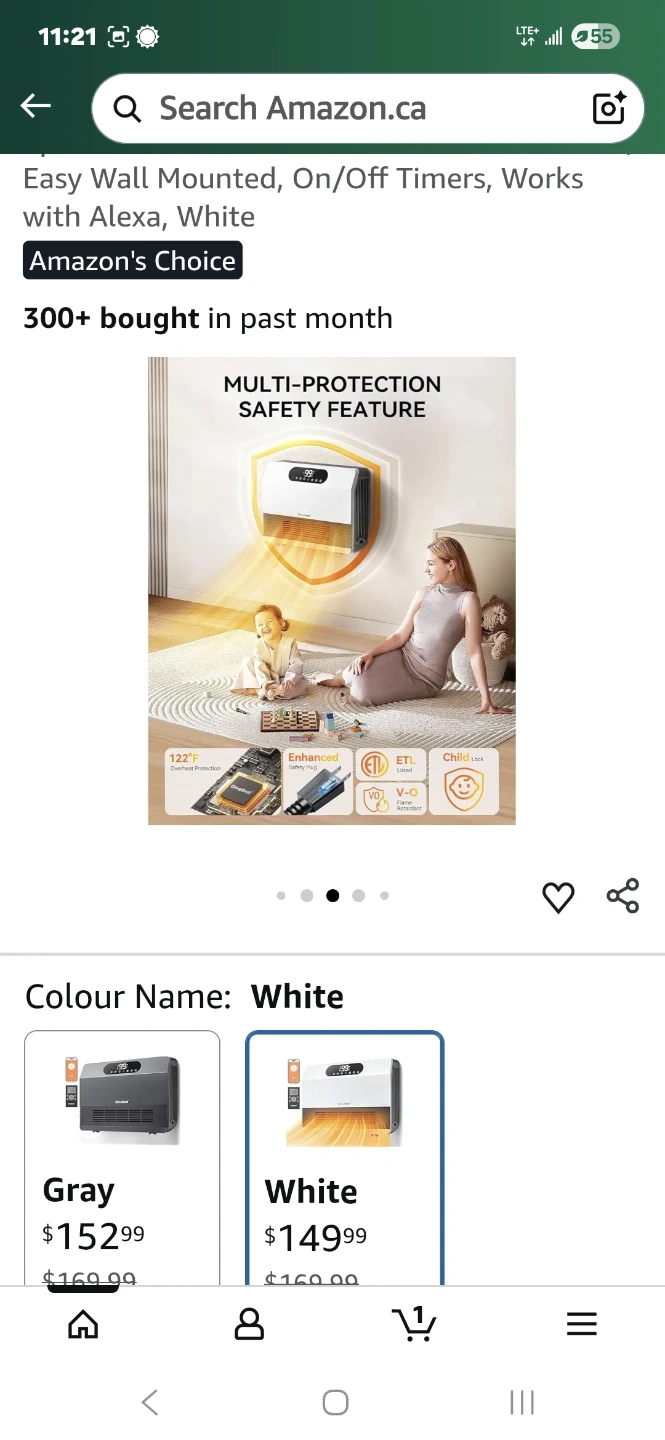Image resolution: width=665 pixels, height=1440 pixels.
Task: Go to Amazon home tab
Action: (83, 1324)
